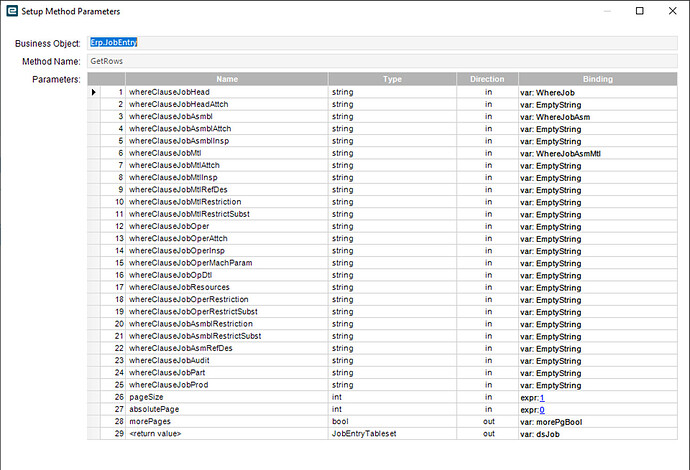Select whereClauseJobAudit name cell
690x470 pixels.
227,360
